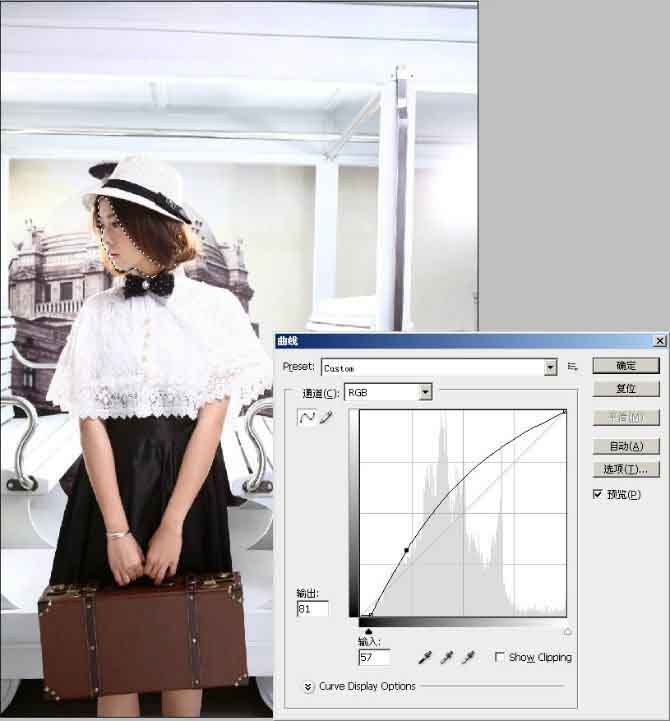Click the 输入 input value field
The image size is (670, 721).
click(x=374, y=657)
